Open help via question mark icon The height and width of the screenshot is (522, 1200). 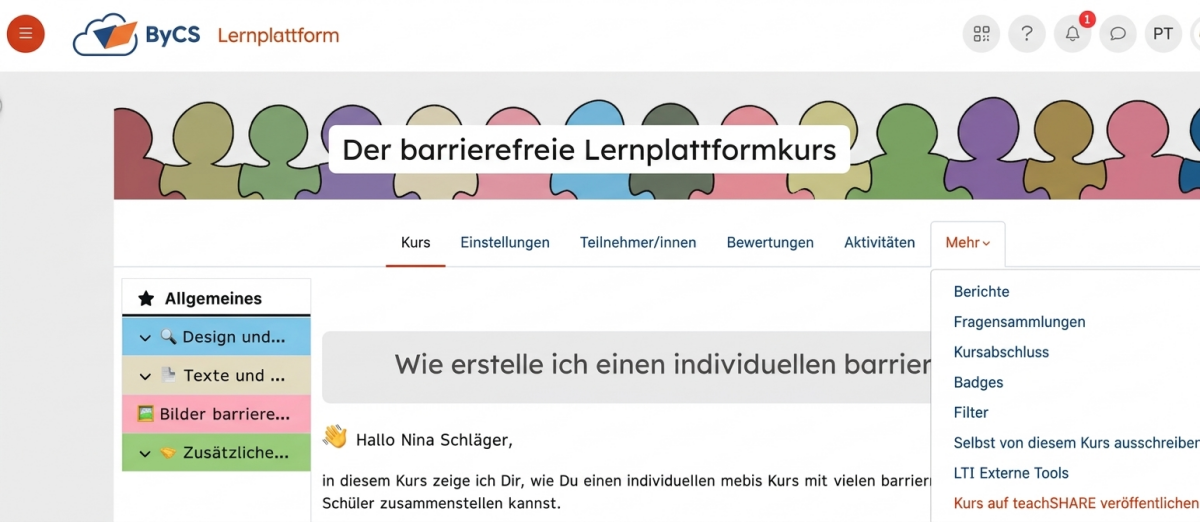point(1026,34)
